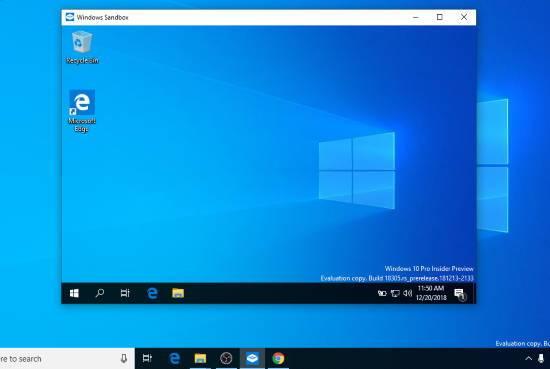Open the Recycle Bin icon in Sandbox
This screenshot has height=369, width=550.
point(82,48)
